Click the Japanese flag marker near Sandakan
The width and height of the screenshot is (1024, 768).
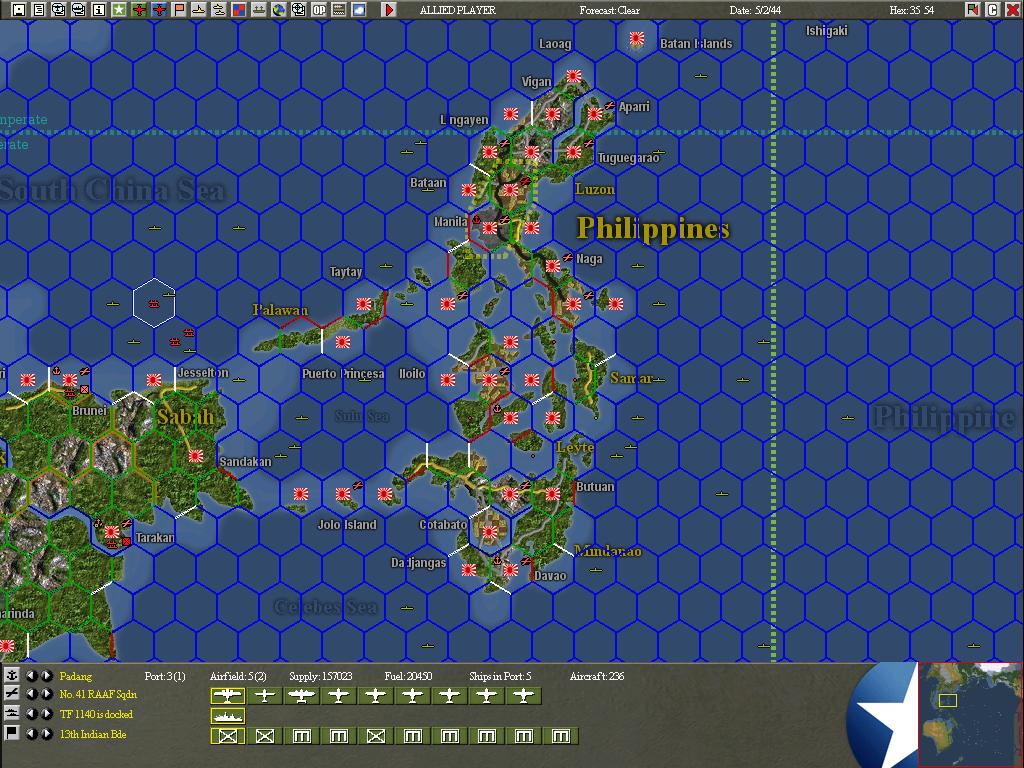pyautogui.click(x=195, y=456)
